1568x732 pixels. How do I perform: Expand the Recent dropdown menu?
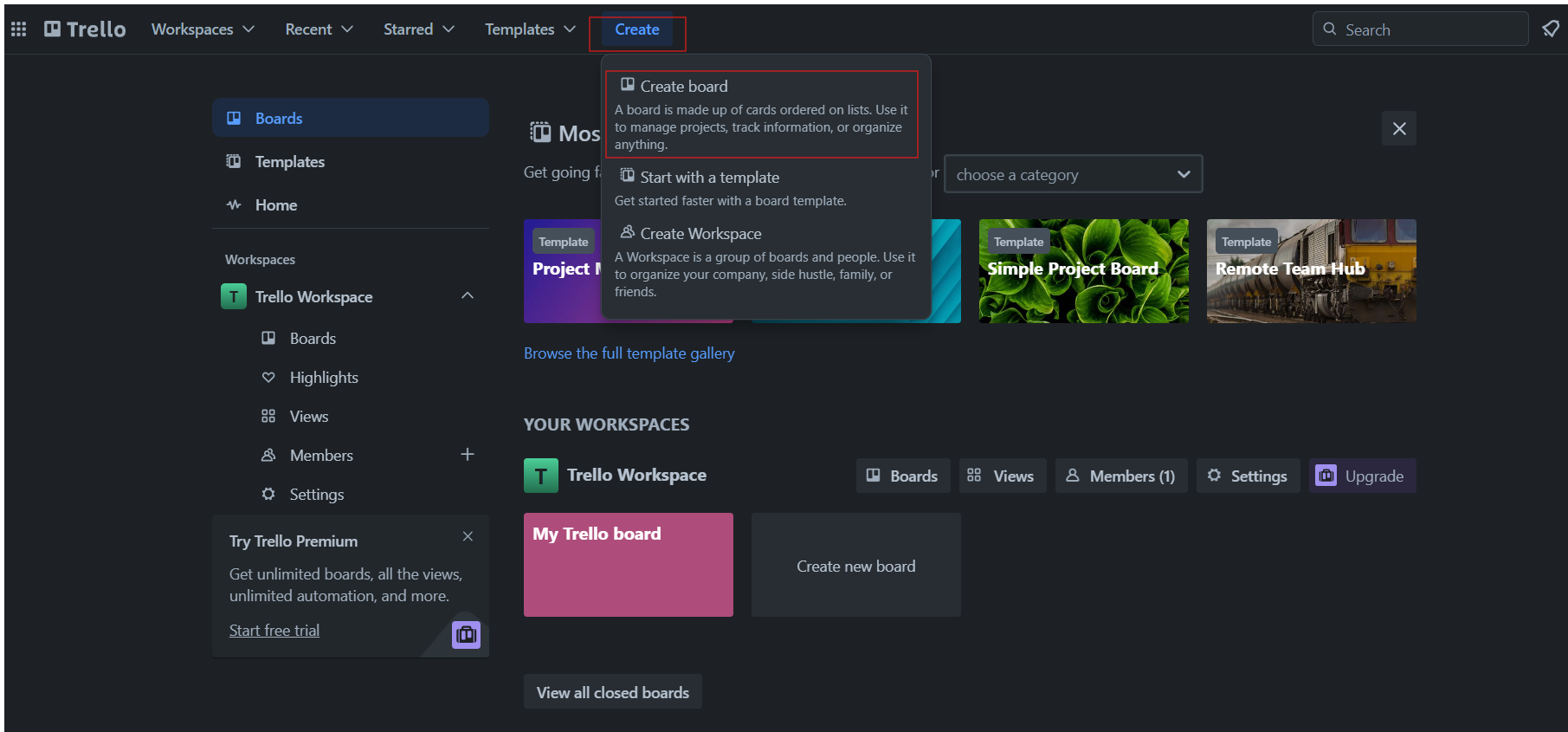coord(319,29)
